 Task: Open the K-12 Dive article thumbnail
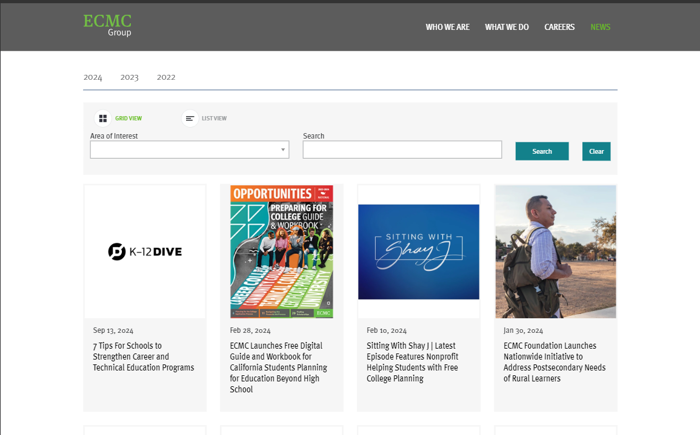pyautogui.click(x=145, y=251)
